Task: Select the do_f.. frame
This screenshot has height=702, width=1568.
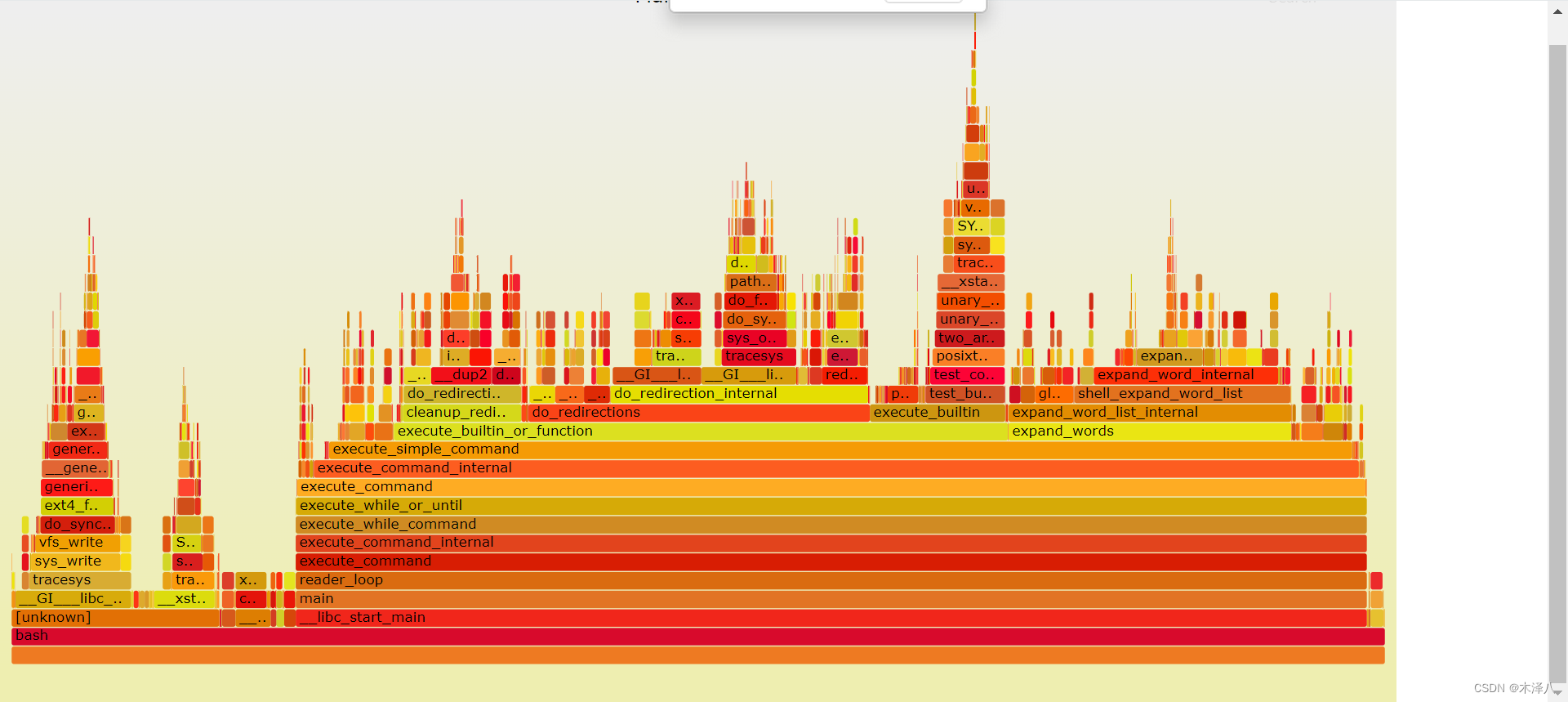Action: pos(751,300)
